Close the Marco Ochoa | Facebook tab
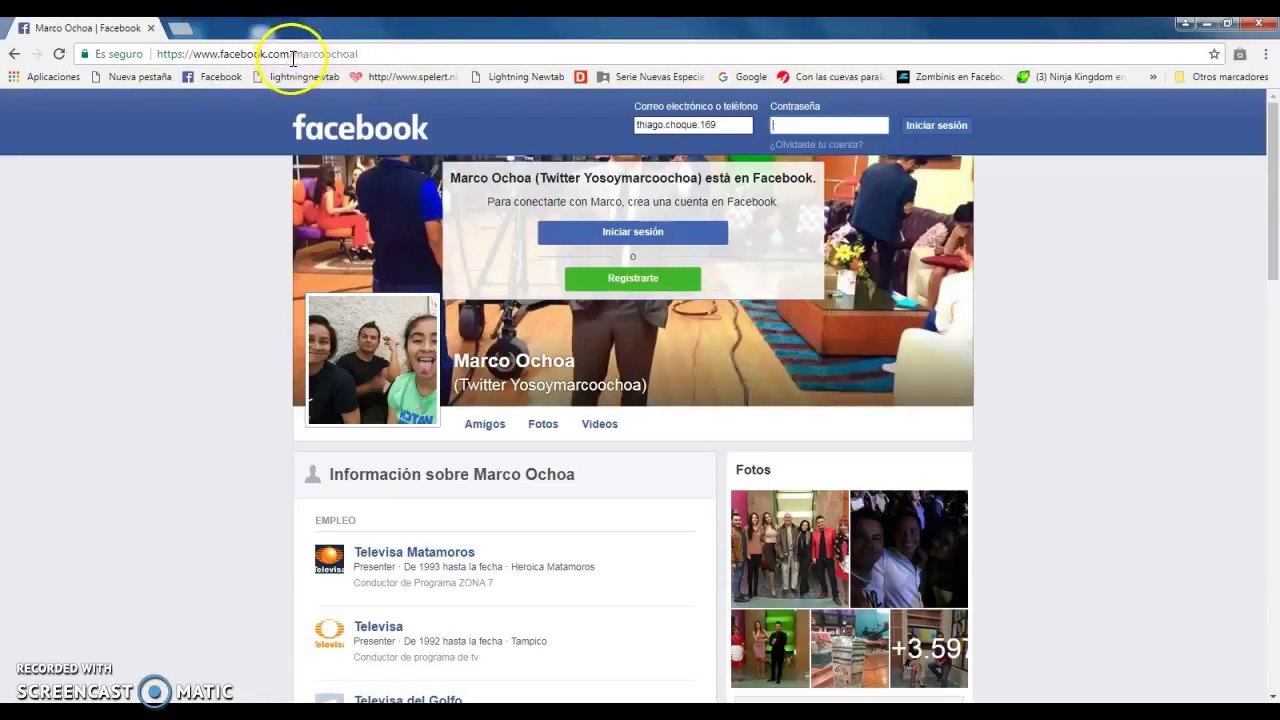 [151, 28]
